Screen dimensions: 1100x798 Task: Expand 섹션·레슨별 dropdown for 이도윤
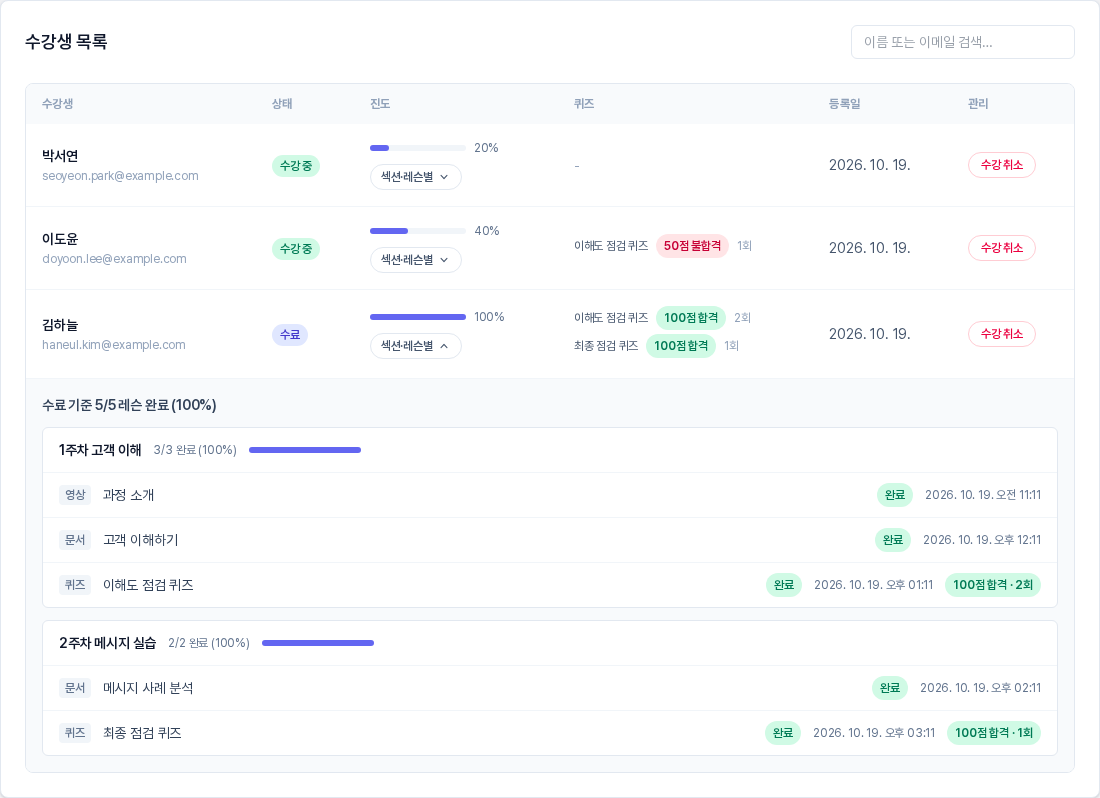[x=415, y=259]
